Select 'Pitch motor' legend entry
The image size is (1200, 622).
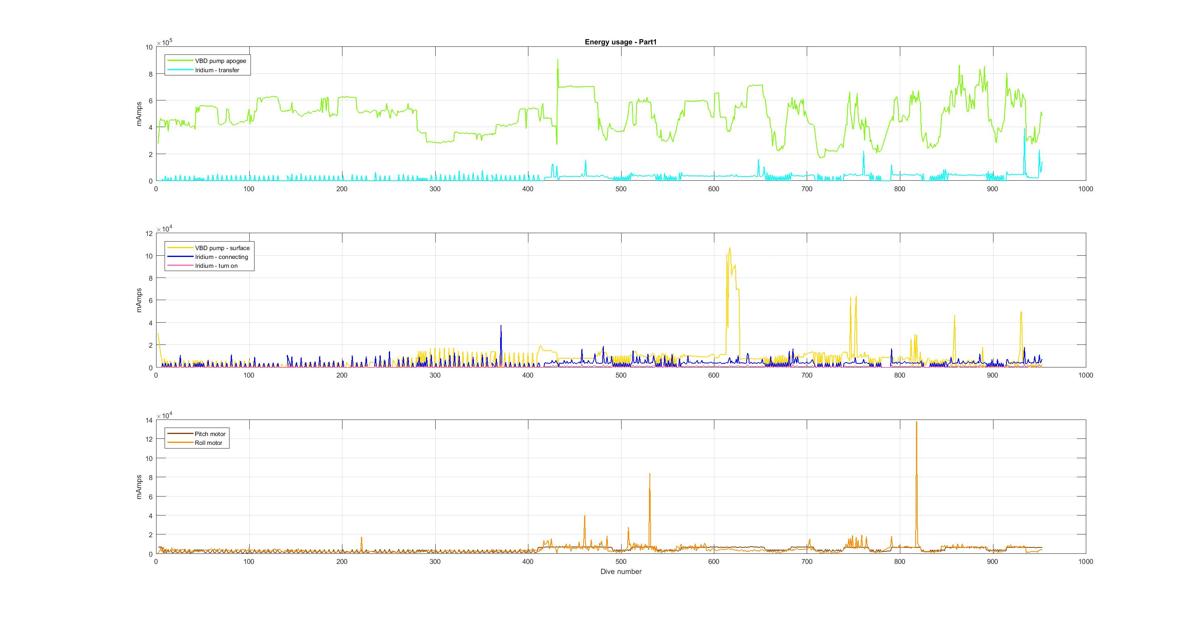pyautogui.click(x=211, y=432)
